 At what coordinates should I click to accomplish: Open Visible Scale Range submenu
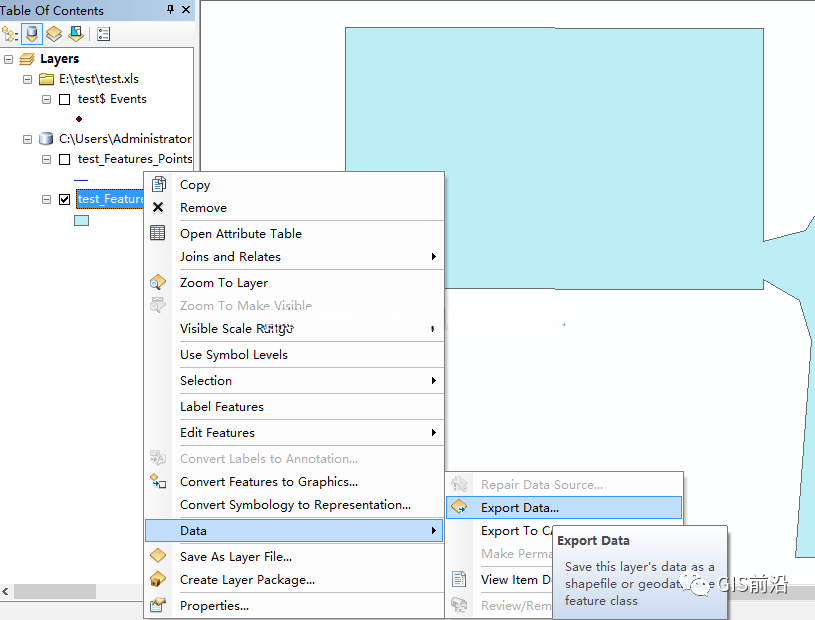click(294, 328)
